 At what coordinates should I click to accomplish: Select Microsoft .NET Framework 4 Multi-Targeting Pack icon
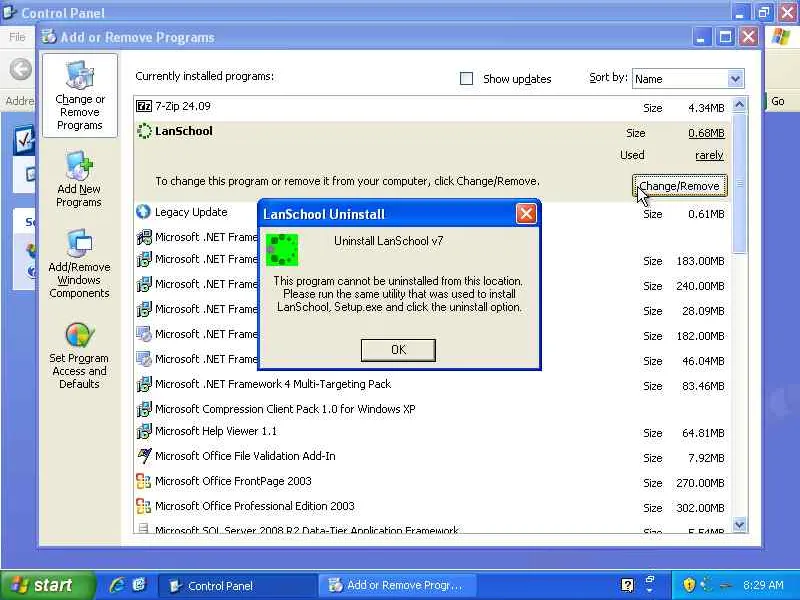(144, 384)
